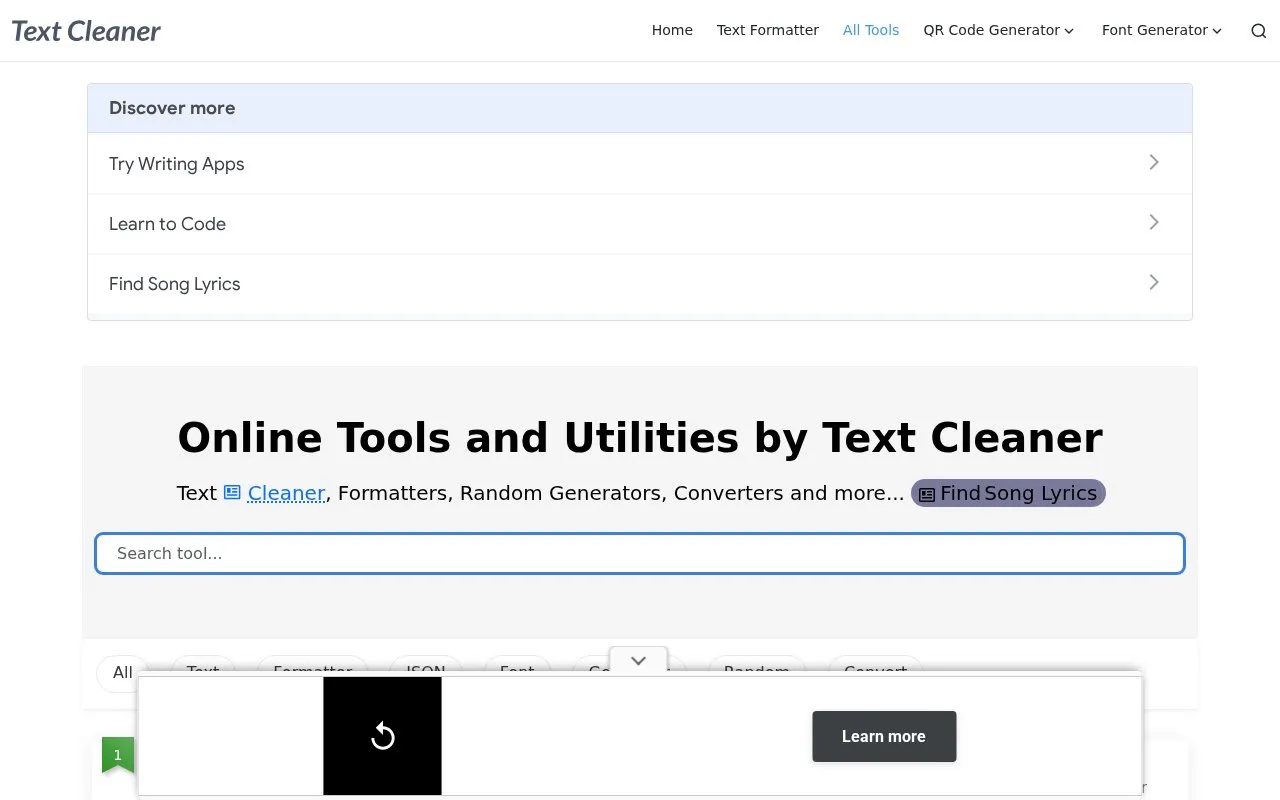Viewport: 1280px width, 800px height.
Task: Click the Learn more ad button
Action: click(884, 736)
